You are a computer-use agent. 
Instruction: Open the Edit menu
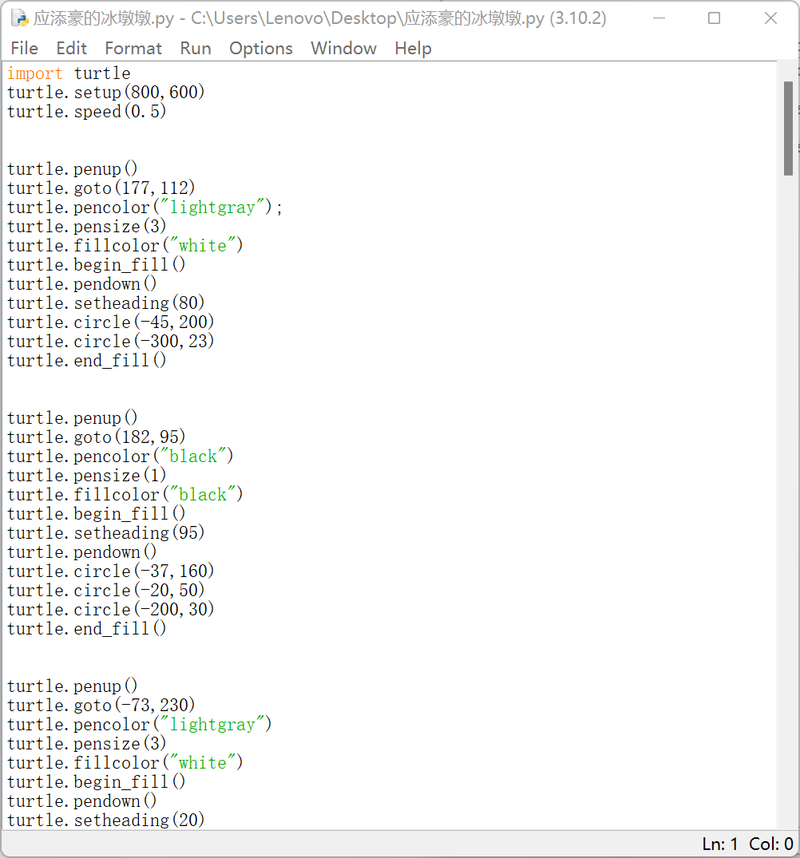pos(71,48)
